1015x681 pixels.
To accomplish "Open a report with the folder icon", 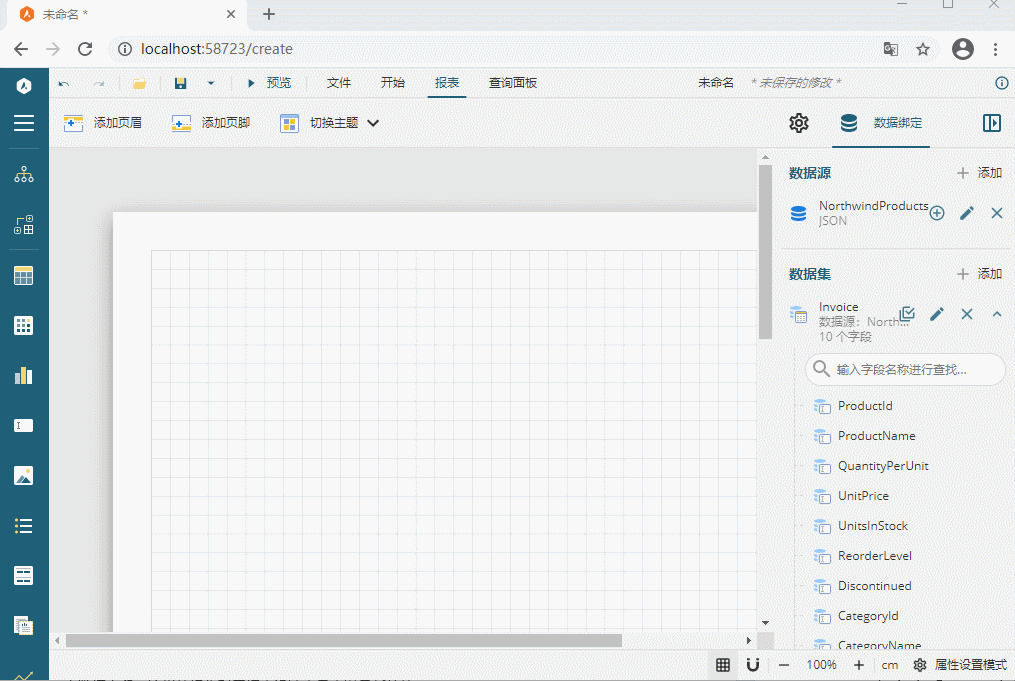I will click(139, 83).
